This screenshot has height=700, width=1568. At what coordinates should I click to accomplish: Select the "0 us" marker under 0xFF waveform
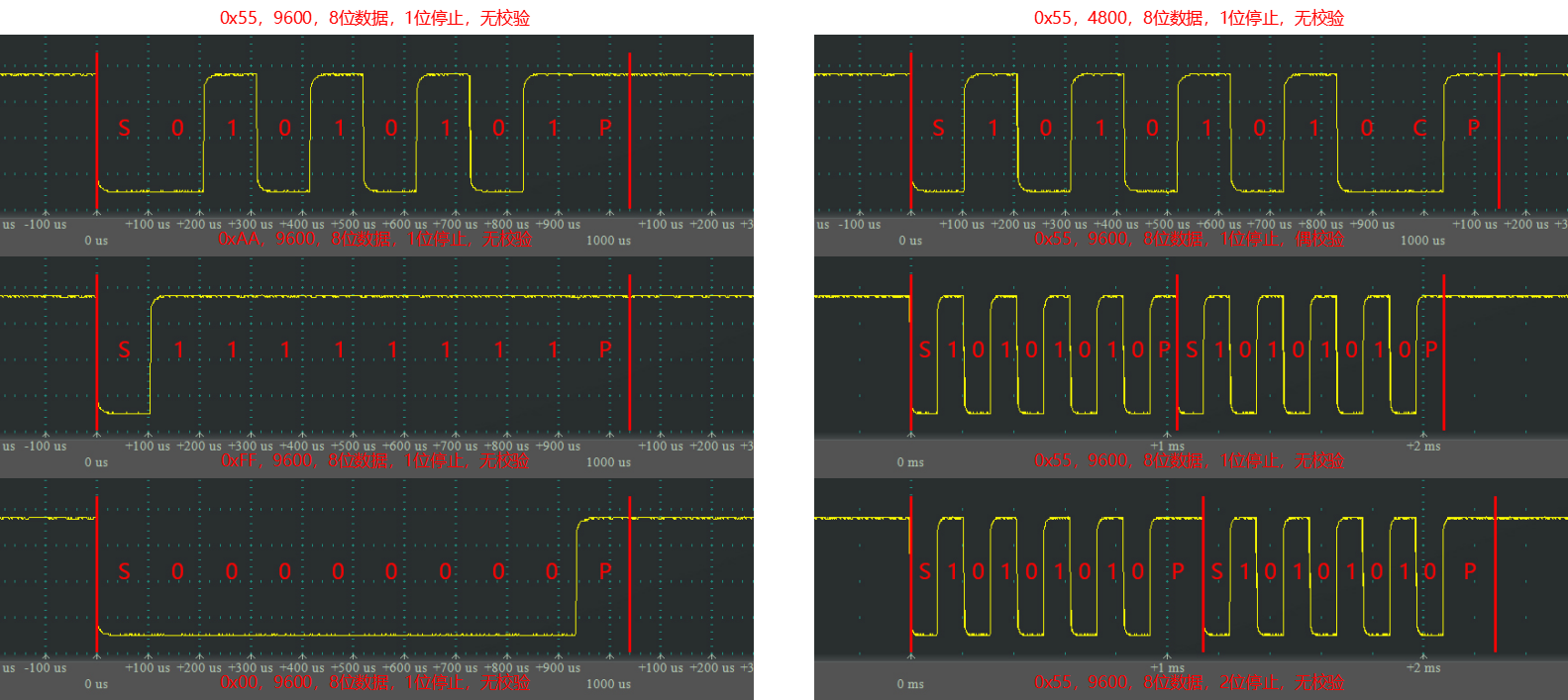click(x=96, y=462)
